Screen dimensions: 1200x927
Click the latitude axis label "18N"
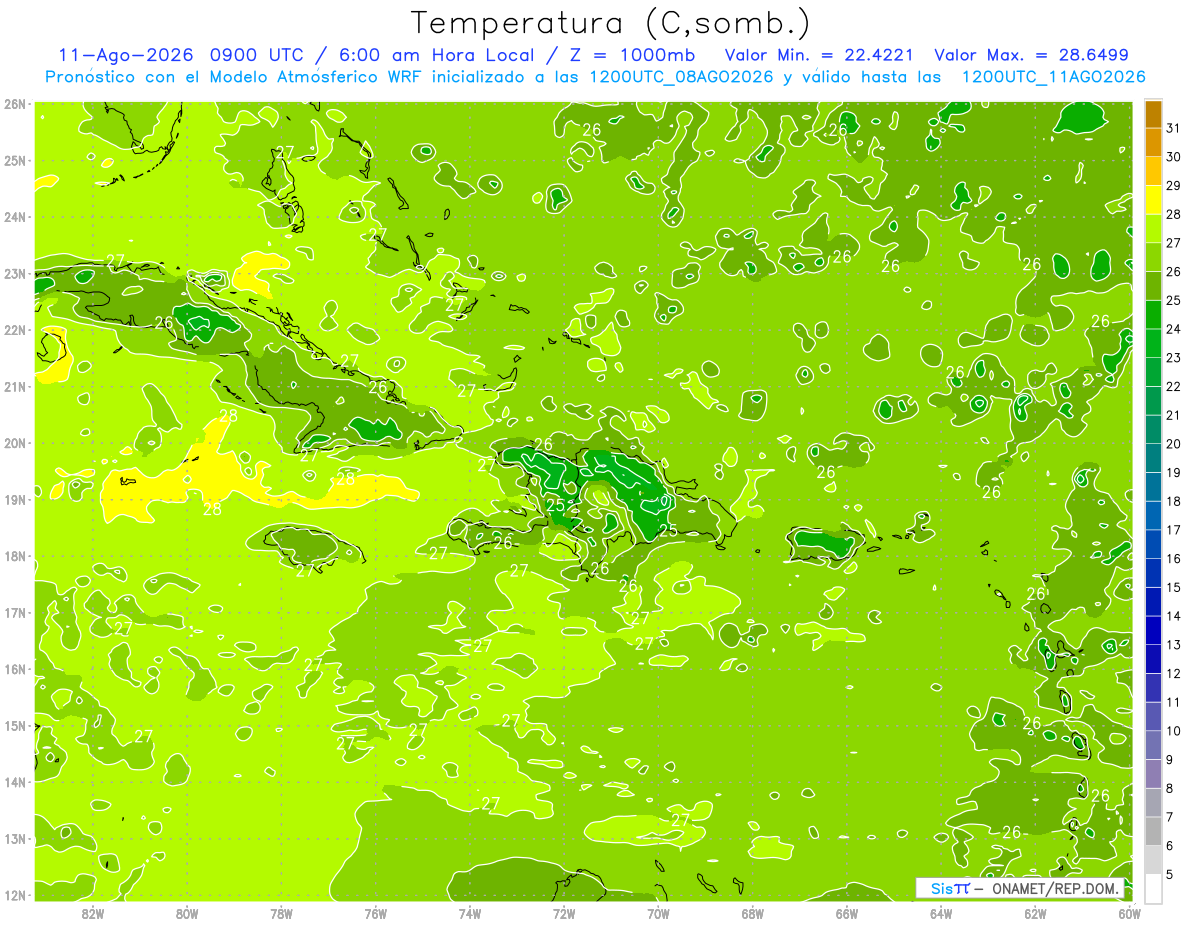[15, 556]
